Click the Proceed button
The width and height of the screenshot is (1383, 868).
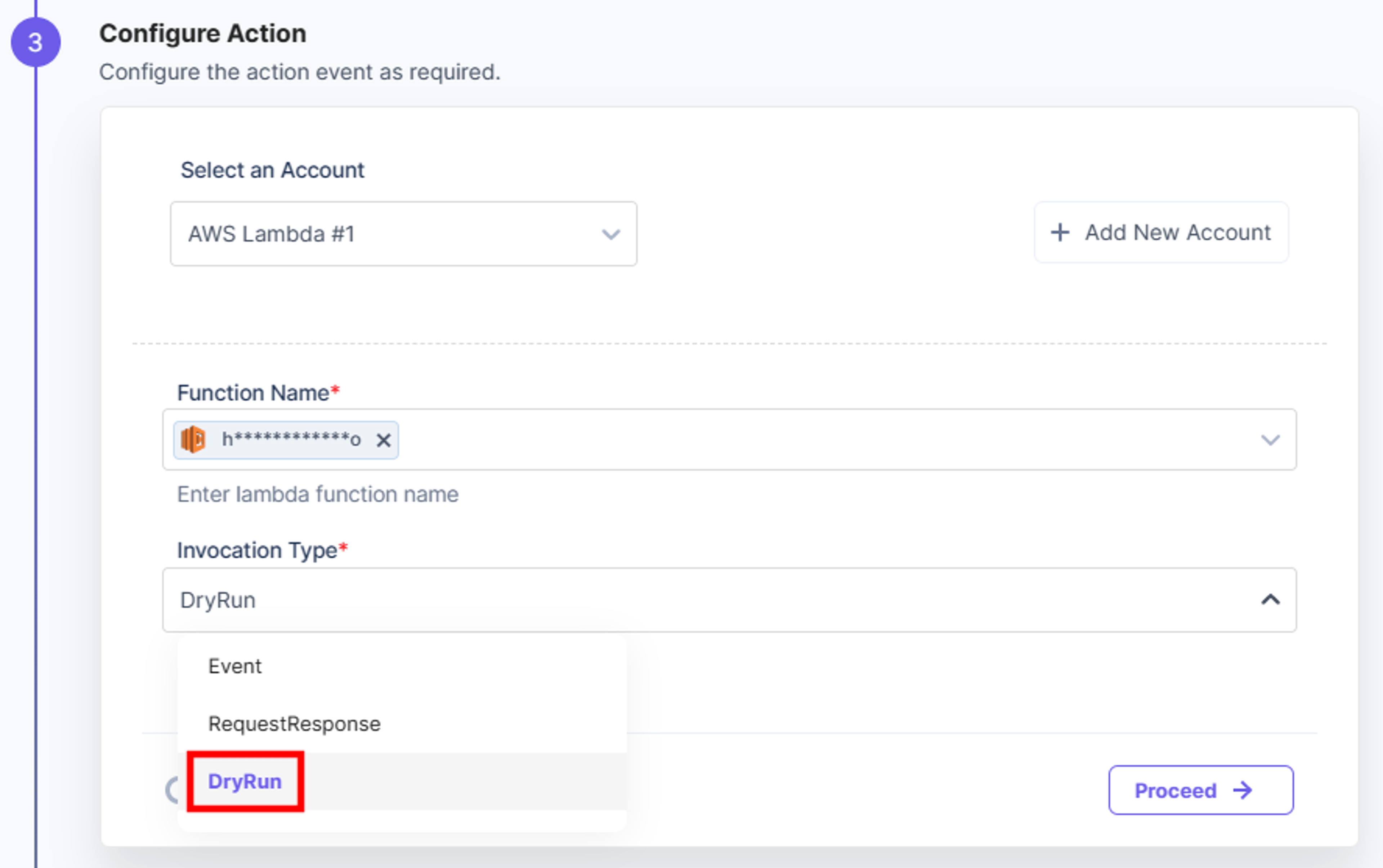pos(1200,790)
